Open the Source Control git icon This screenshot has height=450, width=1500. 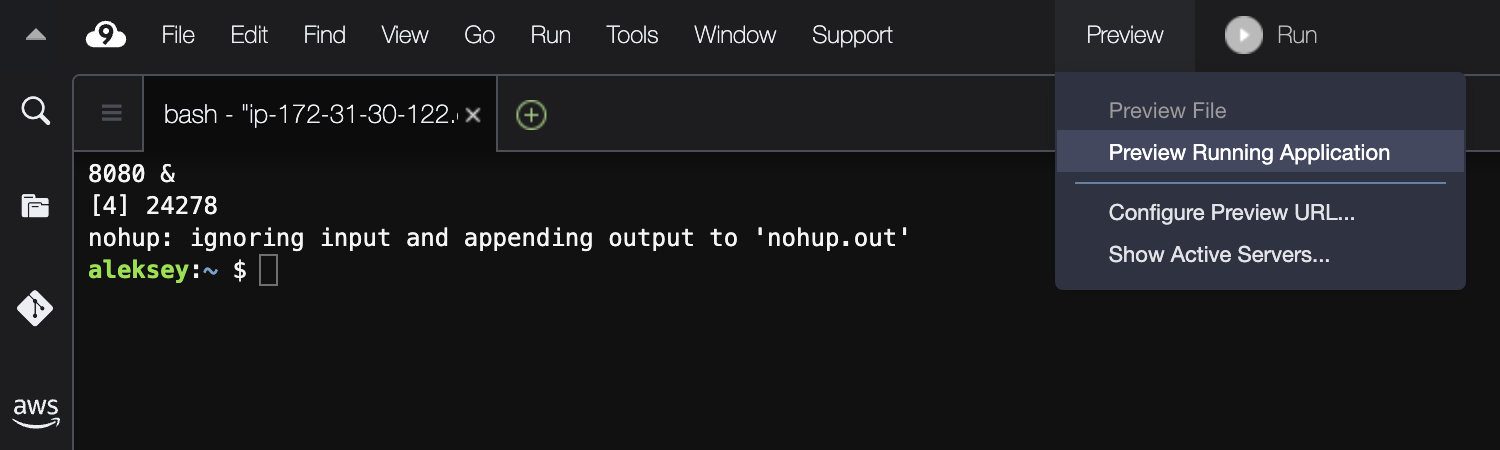click(x=36, y=308)
